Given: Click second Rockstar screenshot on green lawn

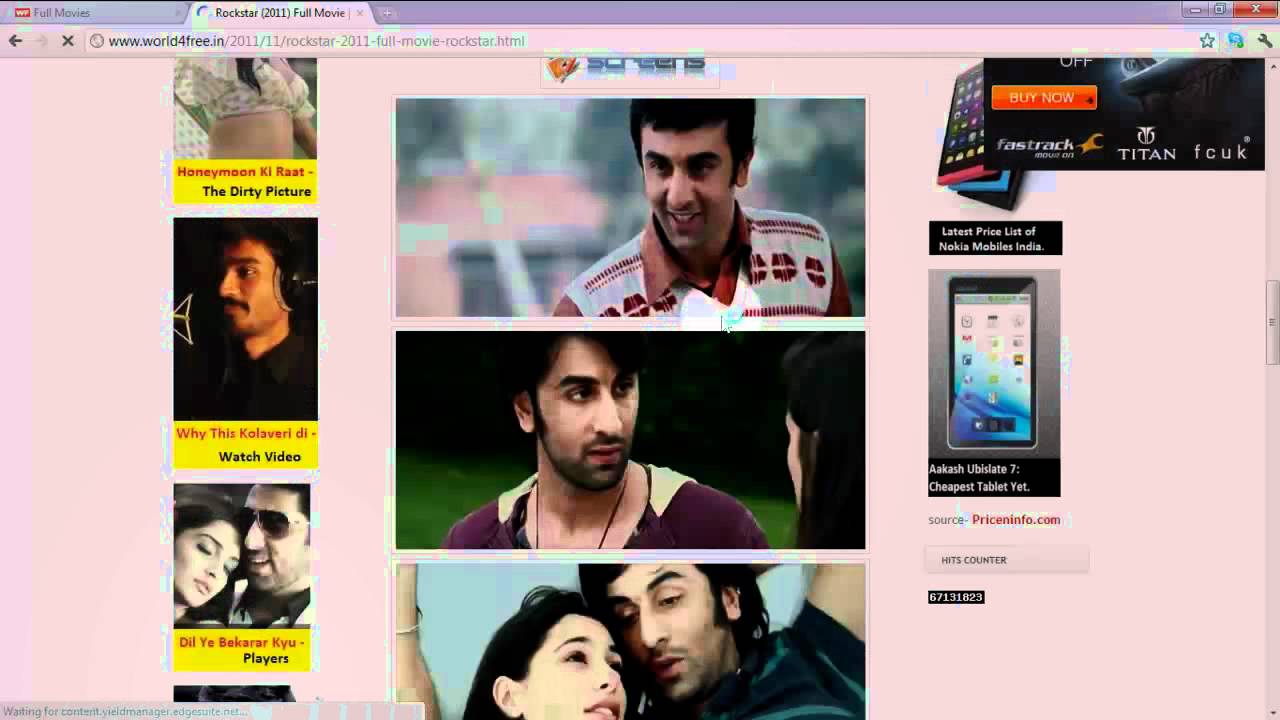Looking at the screenshot, I should pyautogui.click(x=630, y=440).
